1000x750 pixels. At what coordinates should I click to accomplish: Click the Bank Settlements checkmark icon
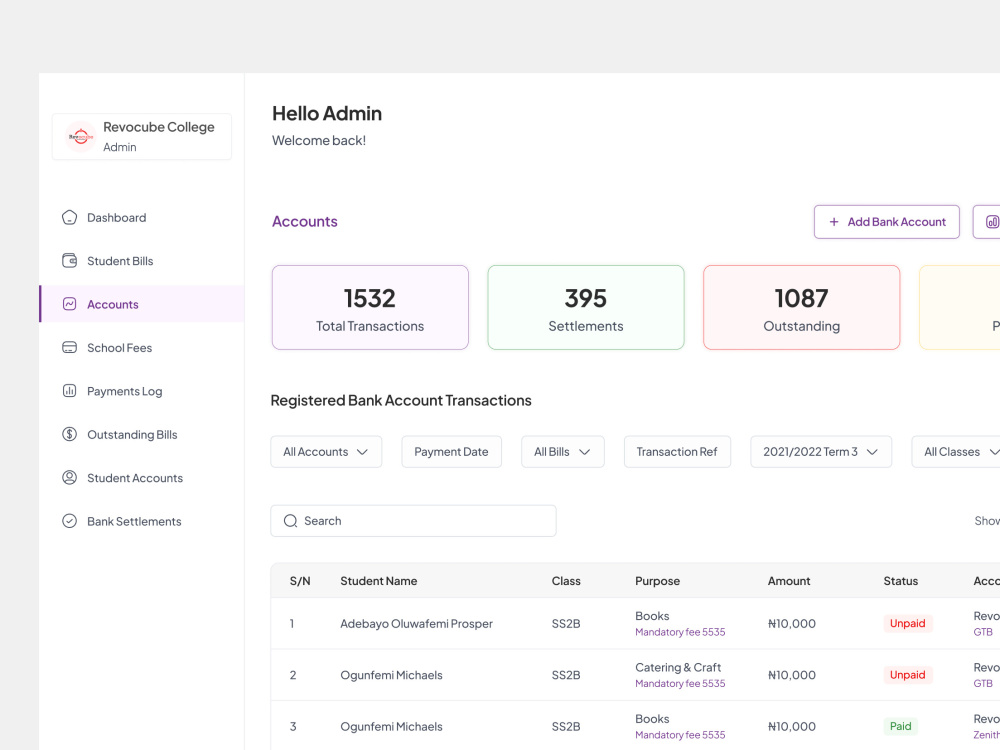click(x=70, y=521)
